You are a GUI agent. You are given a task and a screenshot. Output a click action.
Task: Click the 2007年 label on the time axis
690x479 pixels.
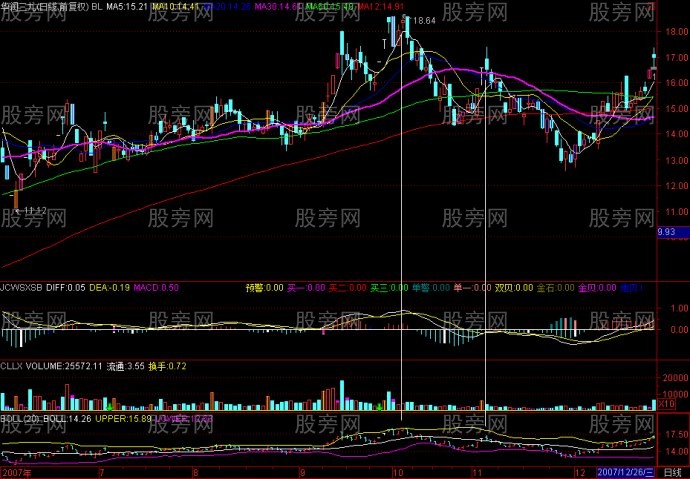(16, 473)
